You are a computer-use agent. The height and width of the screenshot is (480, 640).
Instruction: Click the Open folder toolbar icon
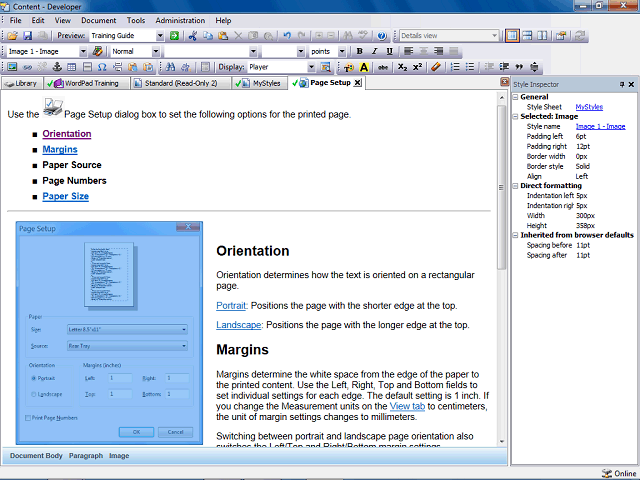point(12,36)
